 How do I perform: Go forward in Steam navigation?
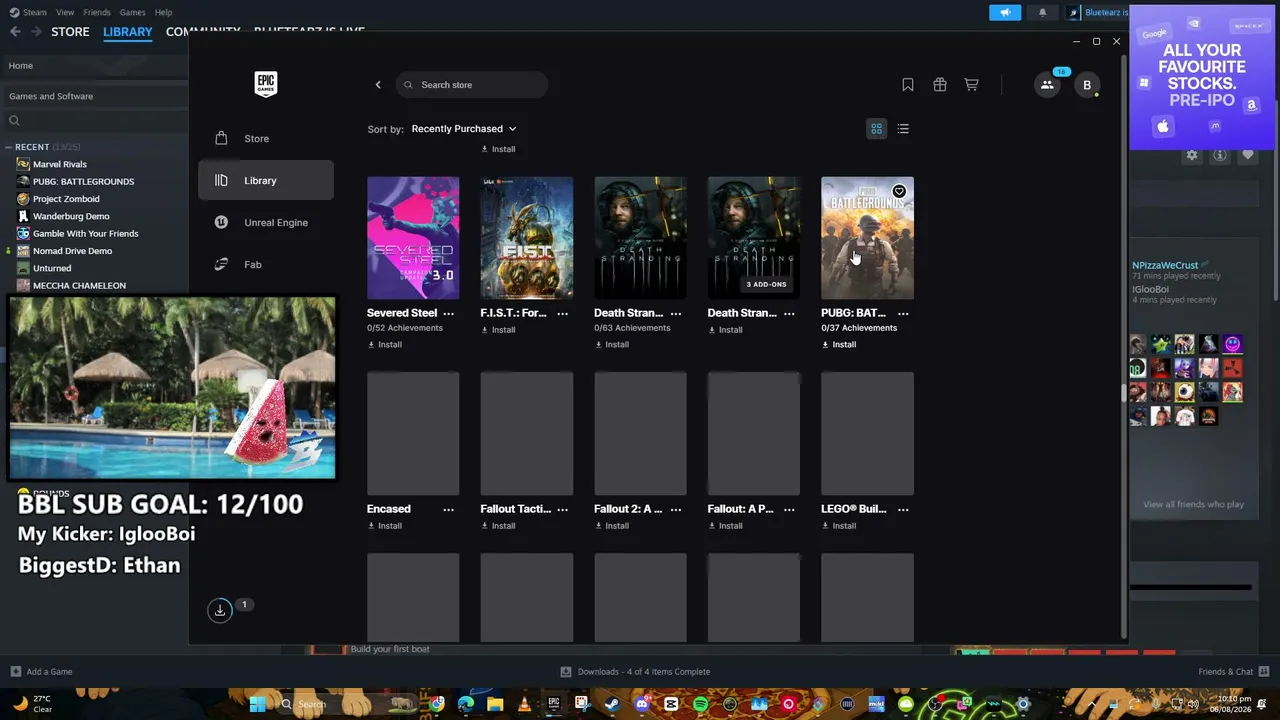(36, 32)
